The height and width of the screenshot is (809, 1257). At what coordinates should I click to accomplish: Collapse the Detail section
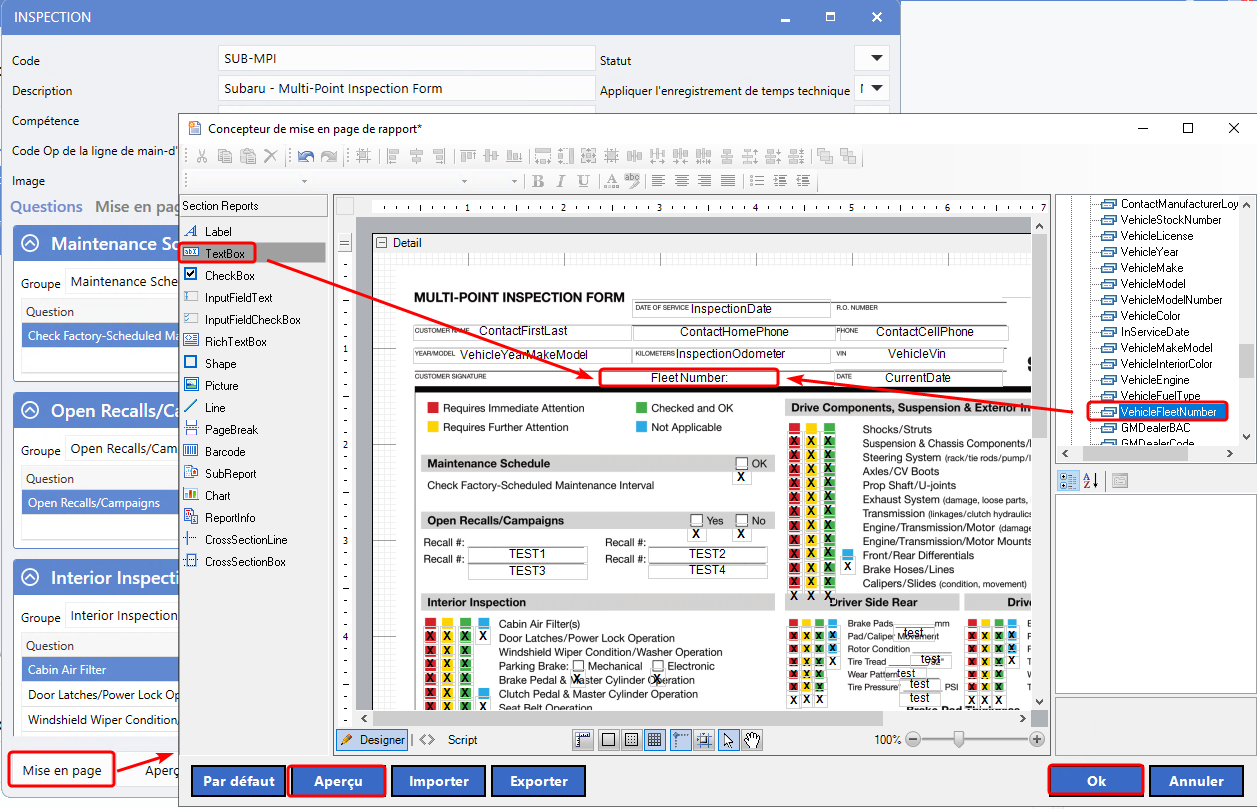click(381, 243)
